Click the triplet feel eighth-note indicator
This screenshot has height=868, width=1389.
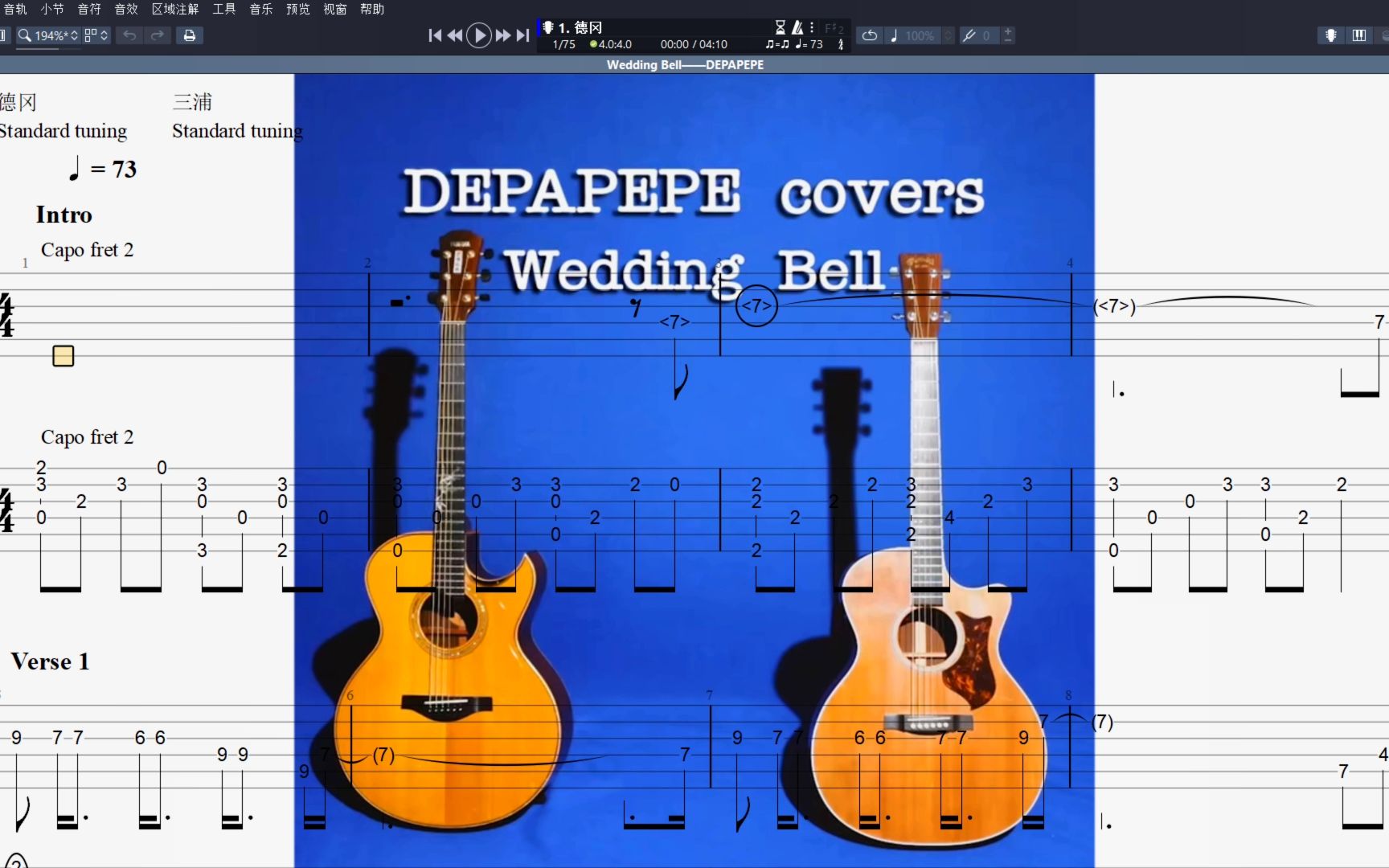tap(777, 44)
